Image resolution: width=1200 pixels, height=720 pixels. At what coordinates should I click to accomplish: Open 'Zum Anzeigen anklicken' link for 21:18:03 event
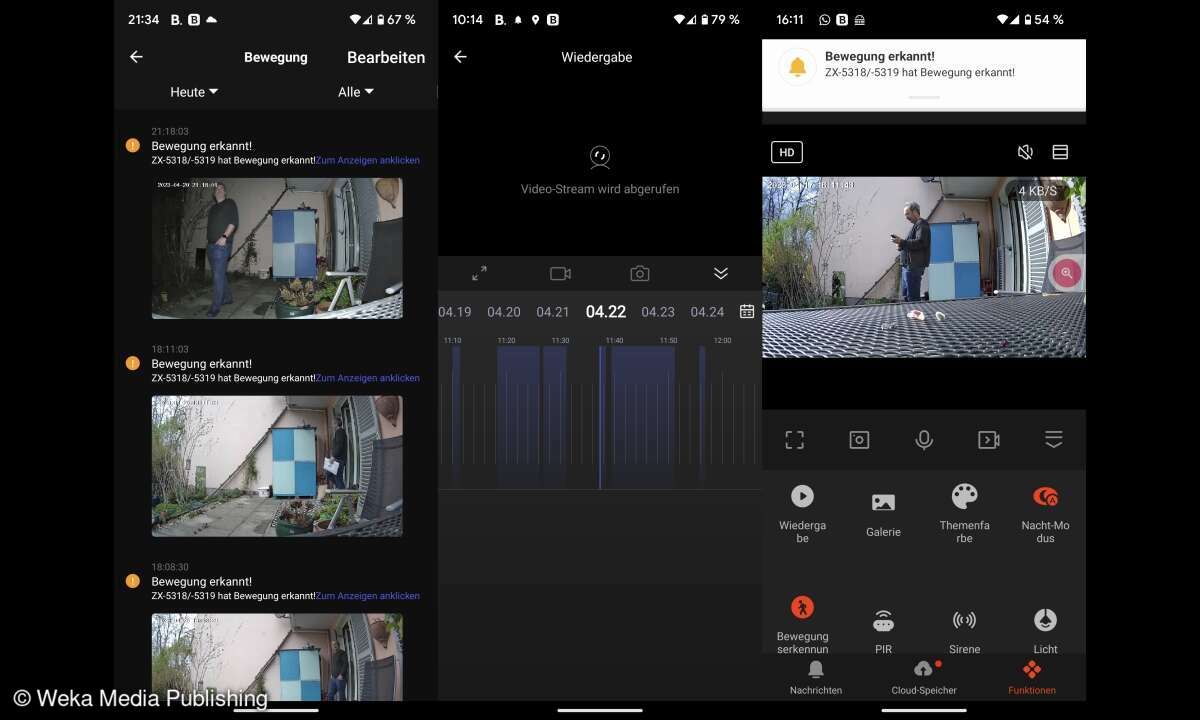368,160
